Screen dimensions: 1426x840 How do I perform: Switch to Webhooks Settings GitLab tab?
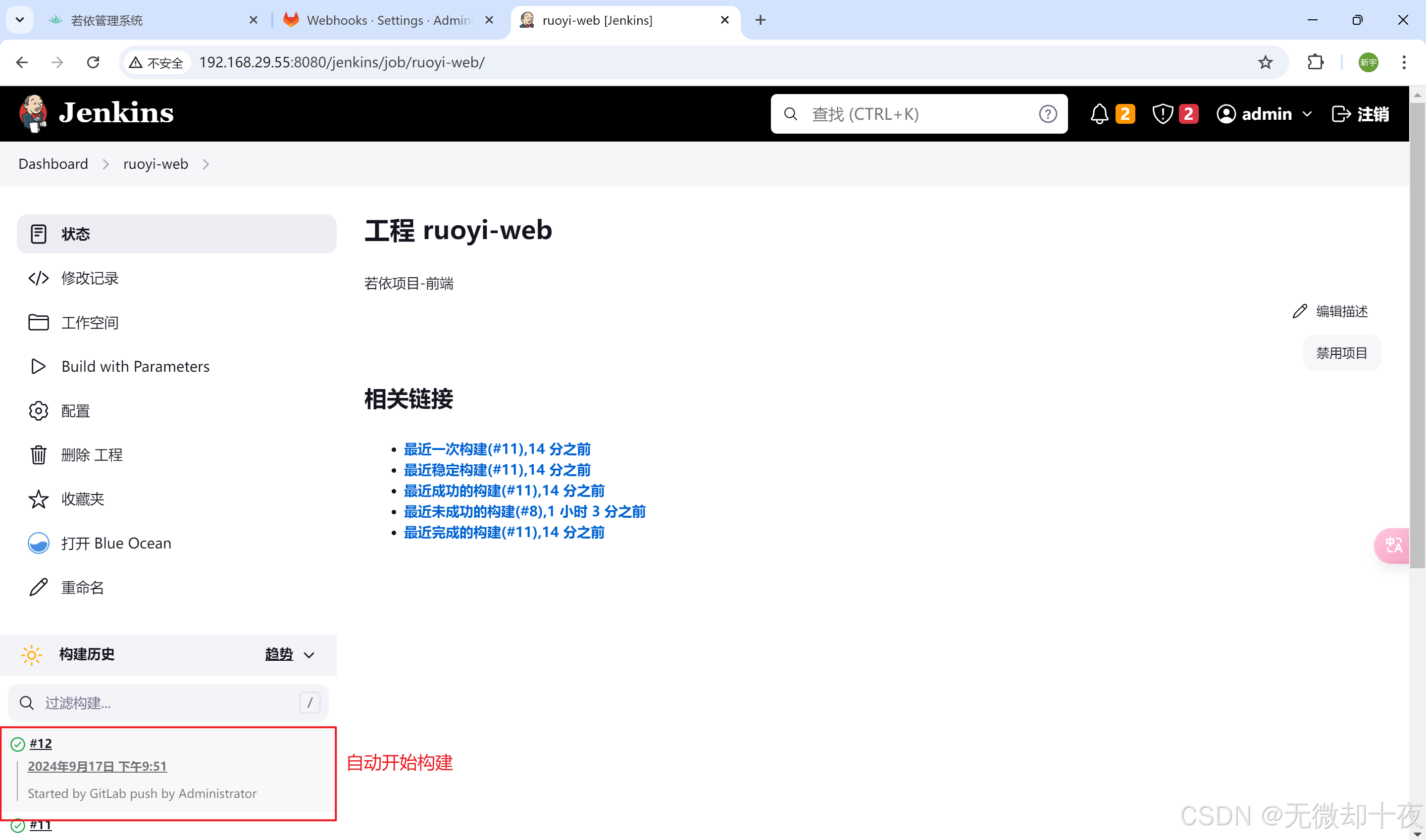[x=388, y=20]
